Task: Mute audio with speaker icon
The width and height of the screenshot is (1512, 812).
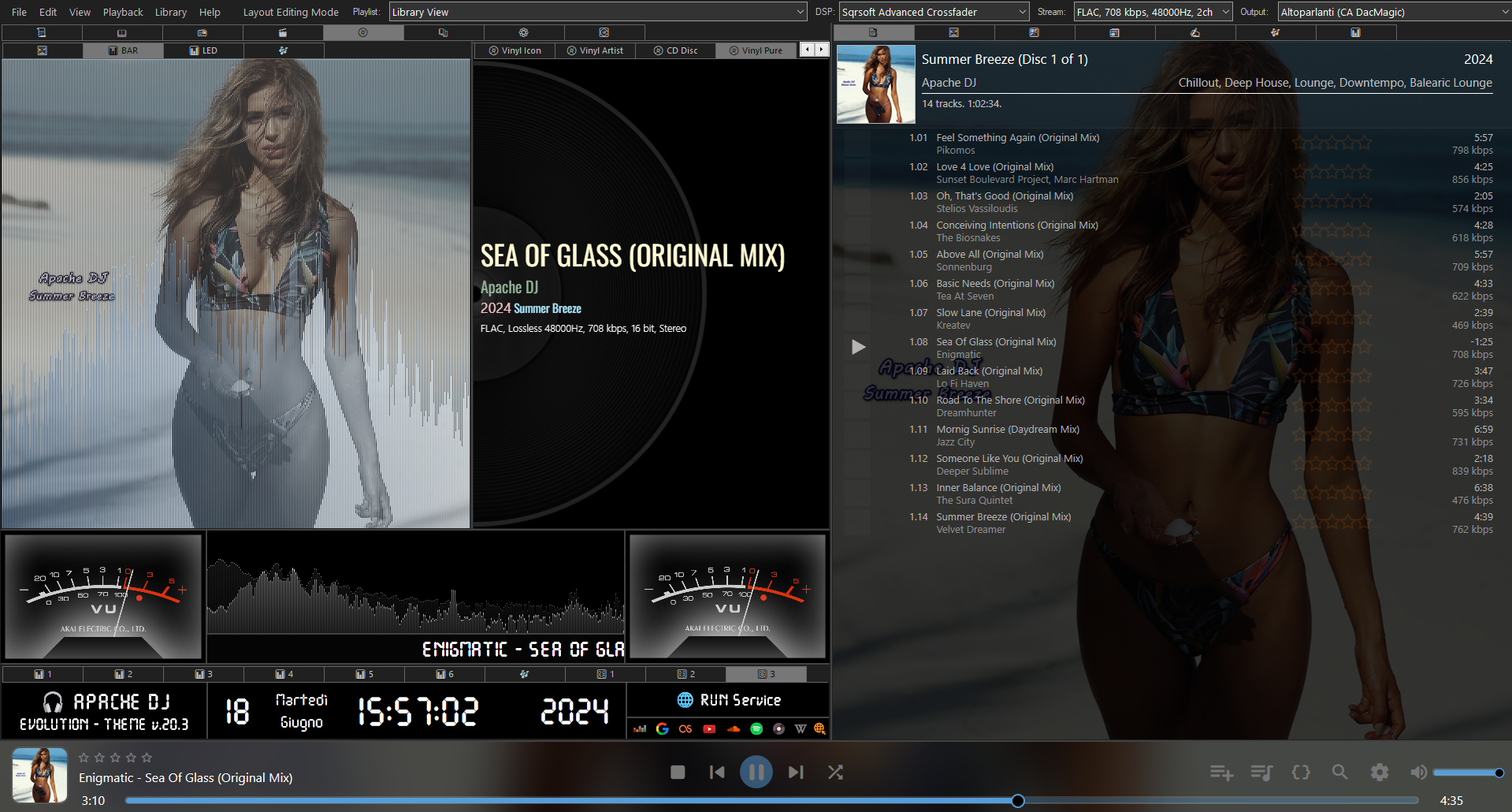Action: pos(1418,773)
